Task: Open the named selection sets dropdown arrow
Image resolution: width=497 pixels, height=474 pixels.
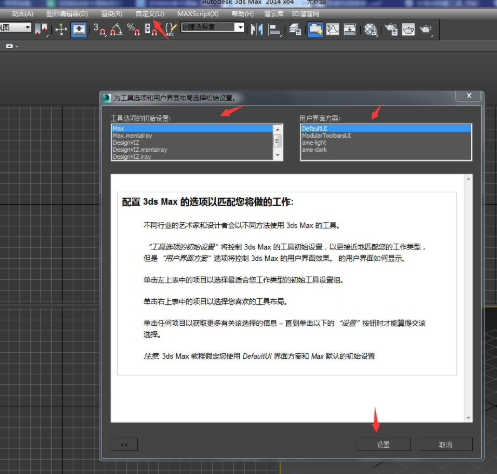Action: point(239,27)
